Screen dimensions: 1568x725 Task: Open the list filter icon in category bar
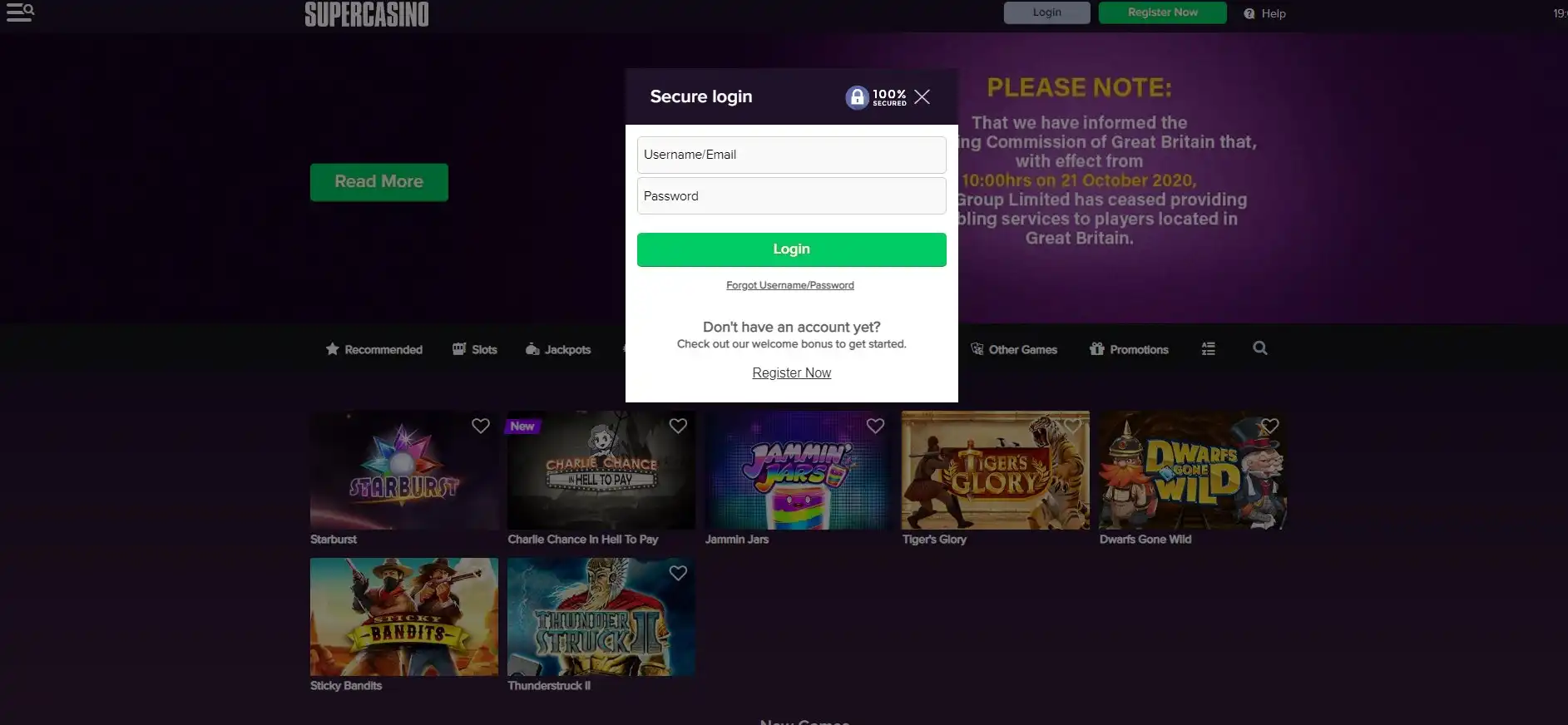[x=1209, y=349]
